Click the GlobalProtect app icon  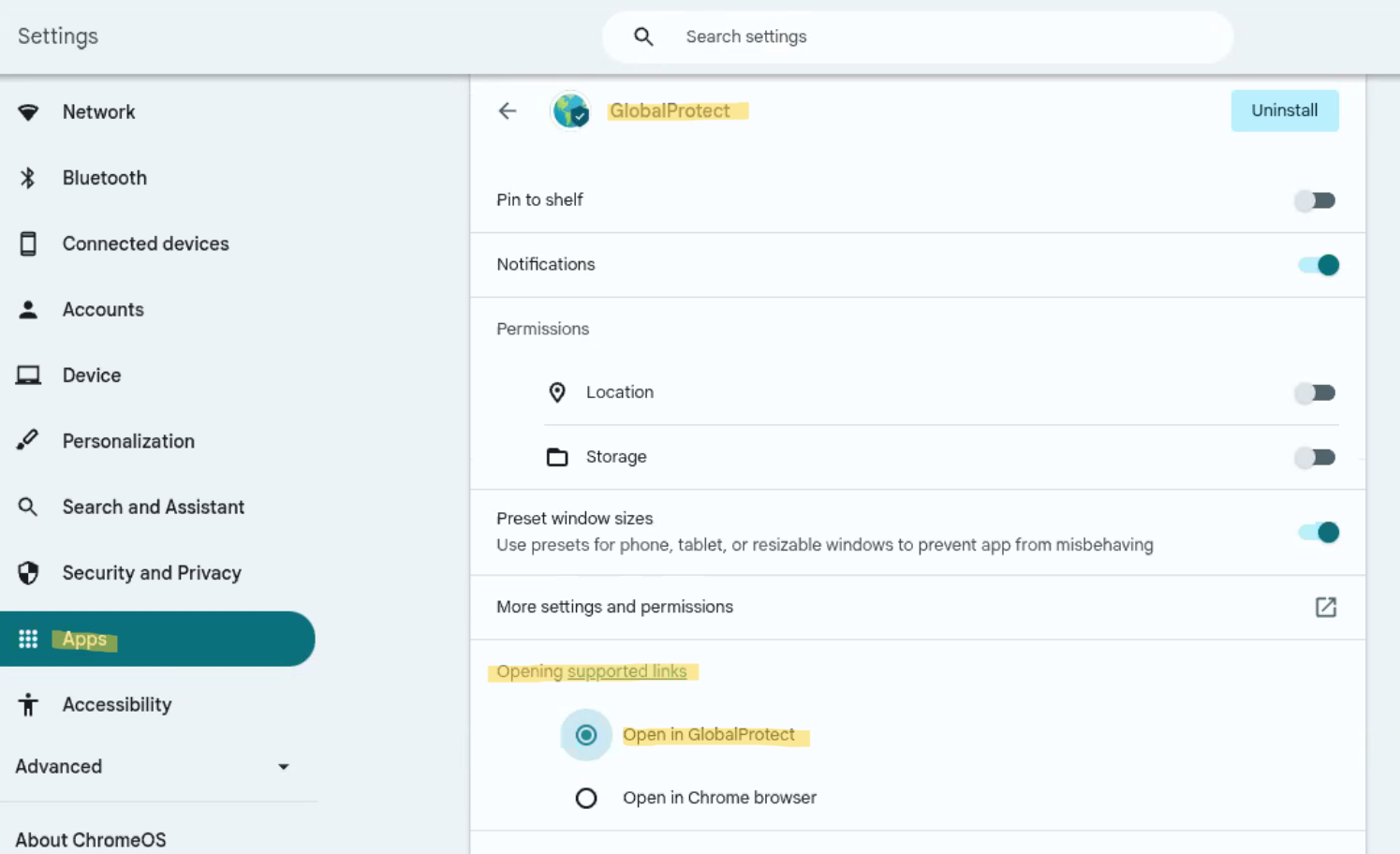[569, 110]
